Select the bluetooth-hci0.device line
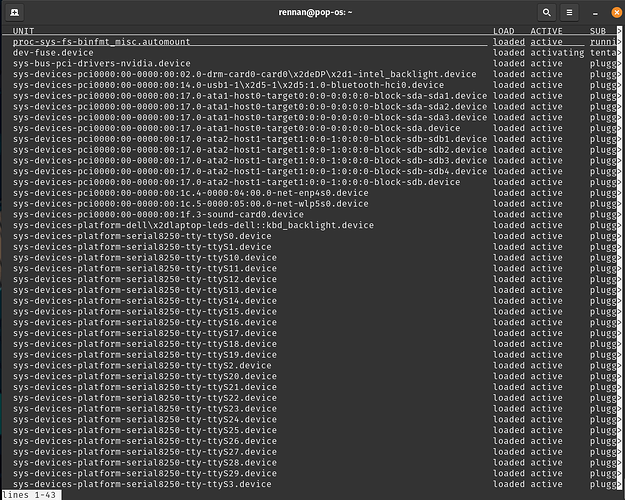The image size is (625, 500). [228, 85]
